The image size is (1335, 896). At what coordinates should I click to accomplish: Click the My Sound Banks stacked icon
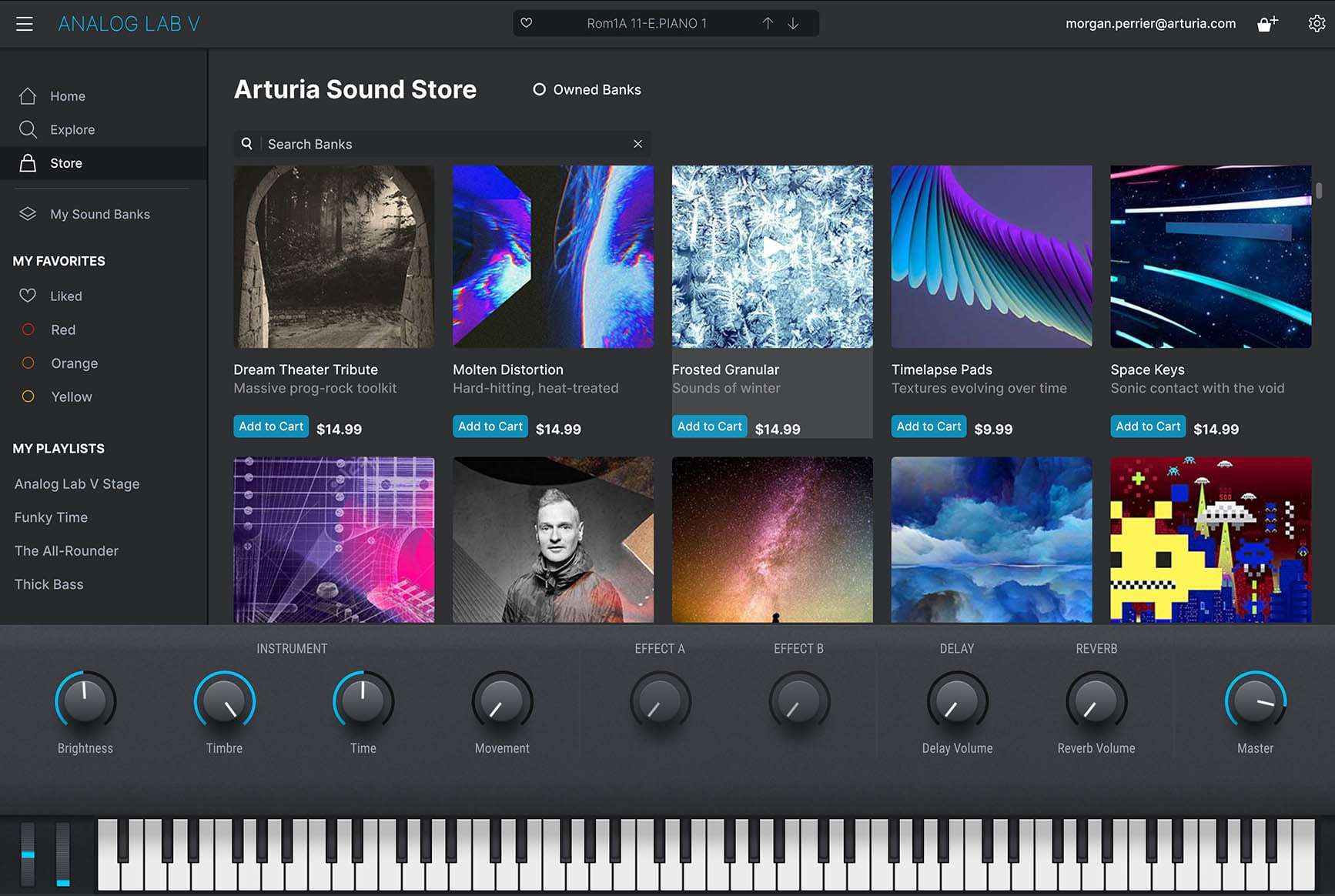pos(28,213)
